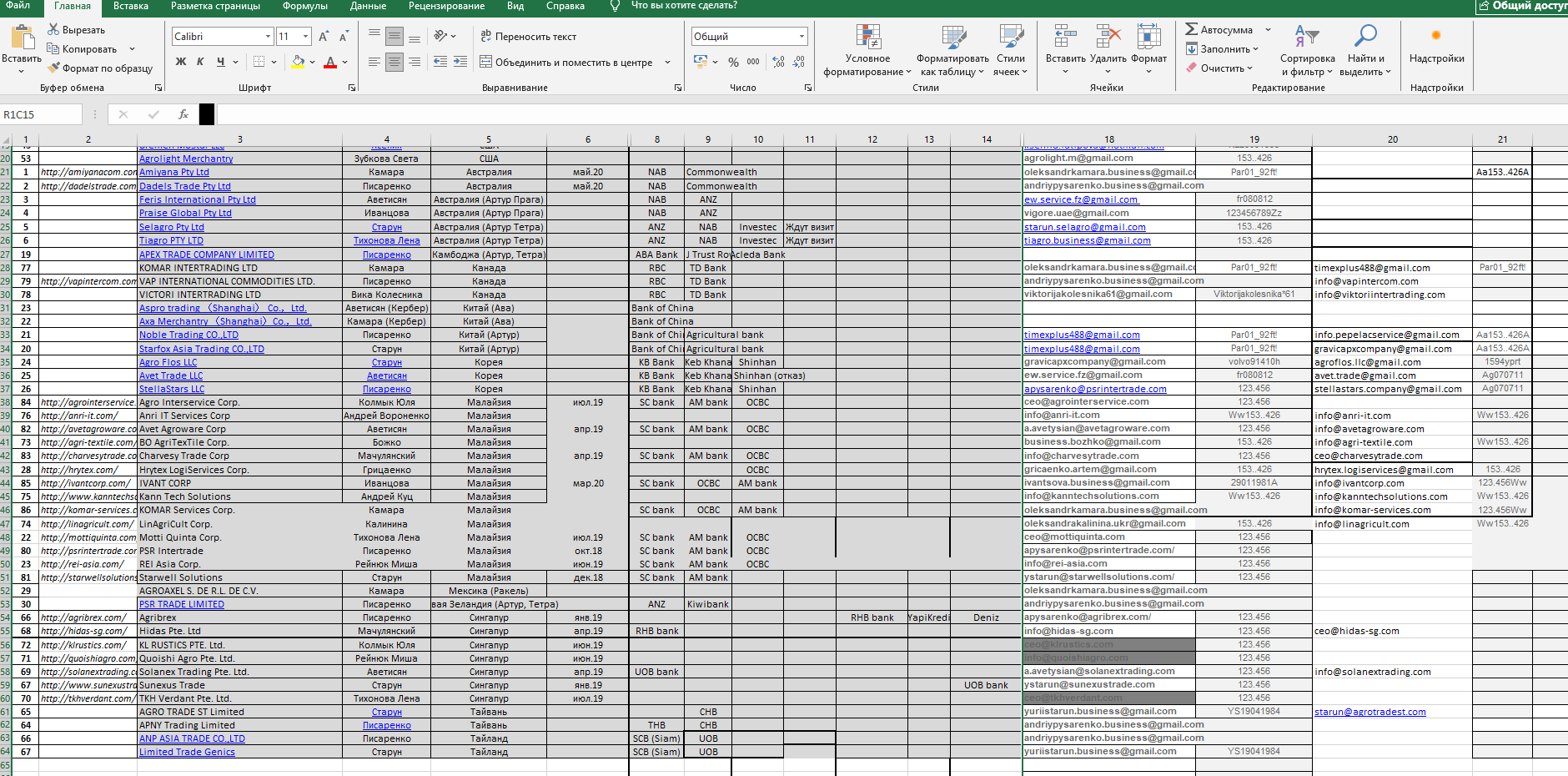Open Amiyana Pty Ltd hyperlink
The height and width of the screenshot is (776, 1568).
[x=173, y=172]
